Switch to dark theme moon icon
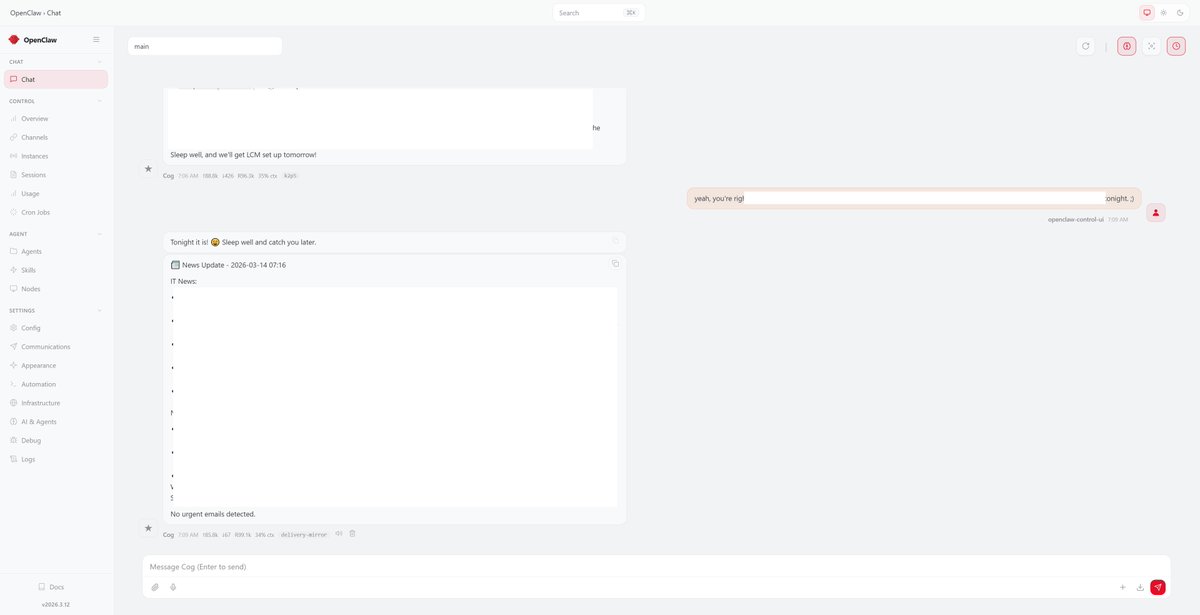Viewport: 1200px width, 615px height. pyautogui.click(x=1180, y=13)
